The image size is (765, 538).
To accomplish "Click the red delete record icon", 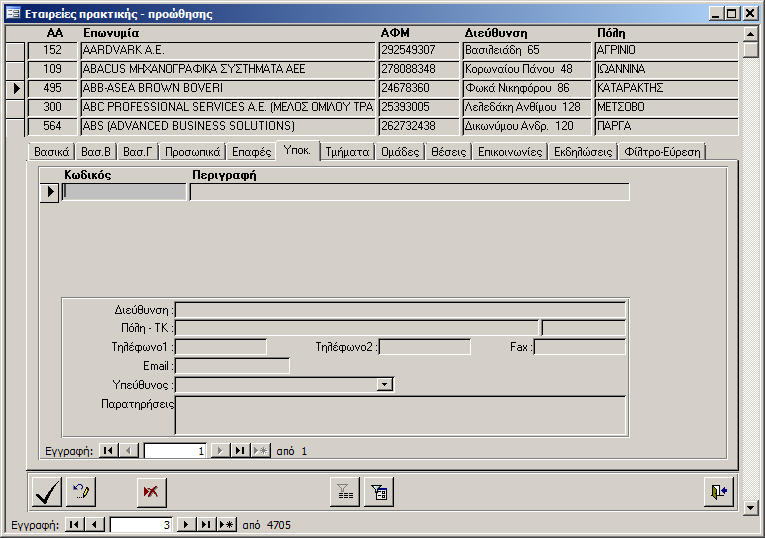I will click(x=152, y=492).
